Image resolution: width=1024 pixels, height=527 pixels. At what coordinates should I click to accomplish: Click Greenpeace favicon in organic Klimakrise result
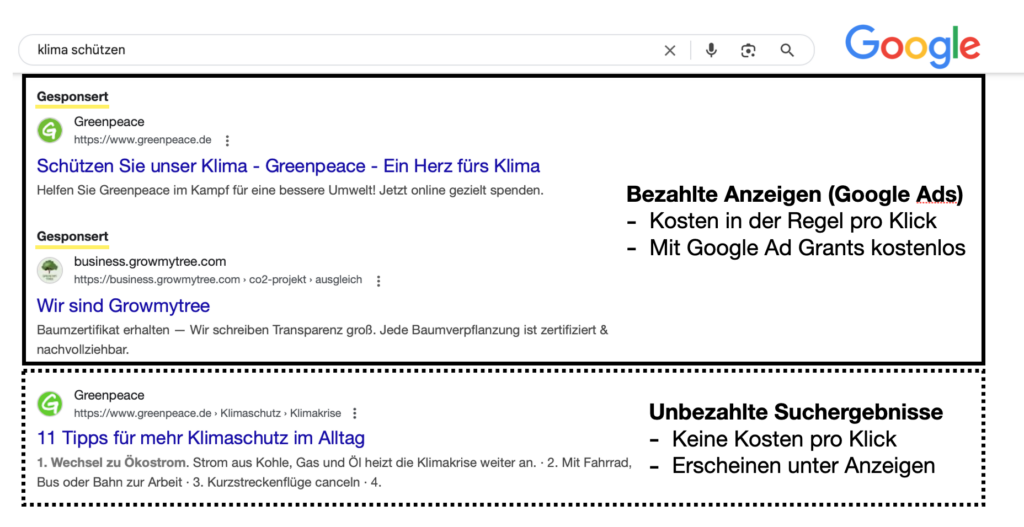[x=50, y=404]
